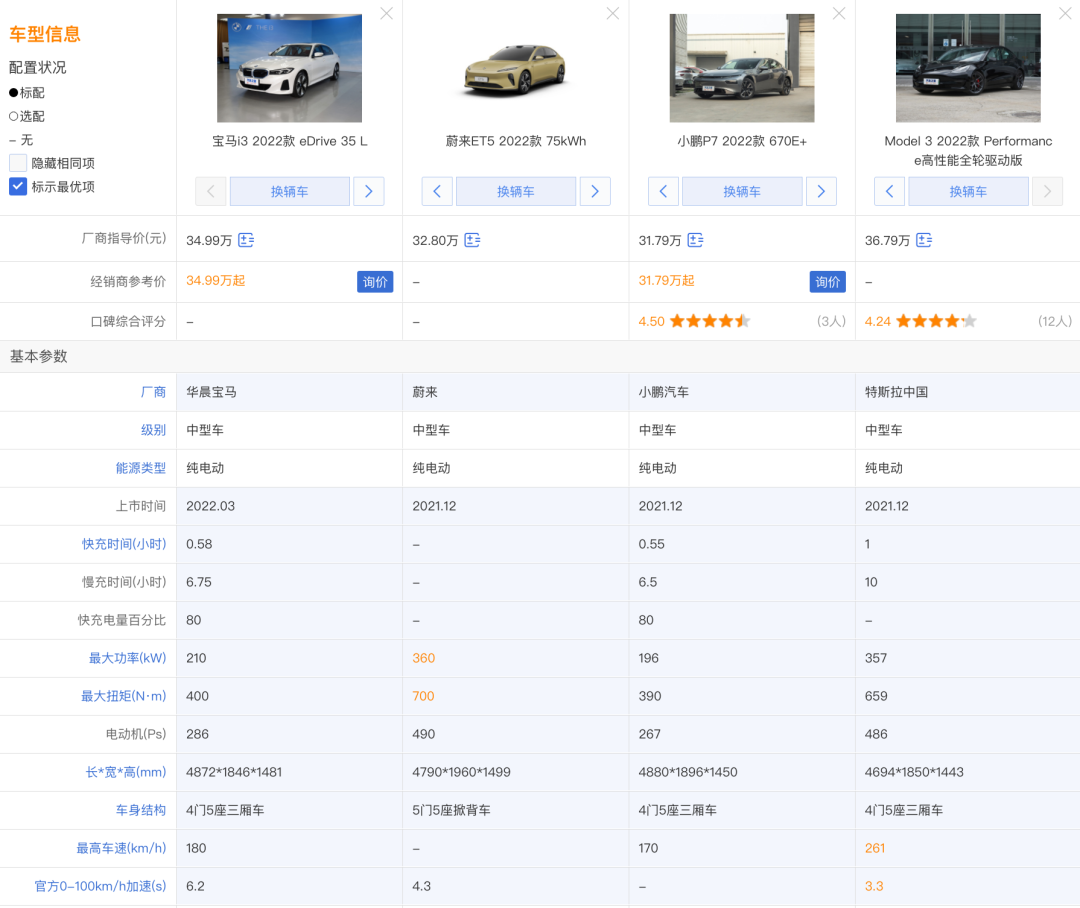Click the 厂商 parameter label
This screenshot has height=908, width=1080.
click(153, 392)
